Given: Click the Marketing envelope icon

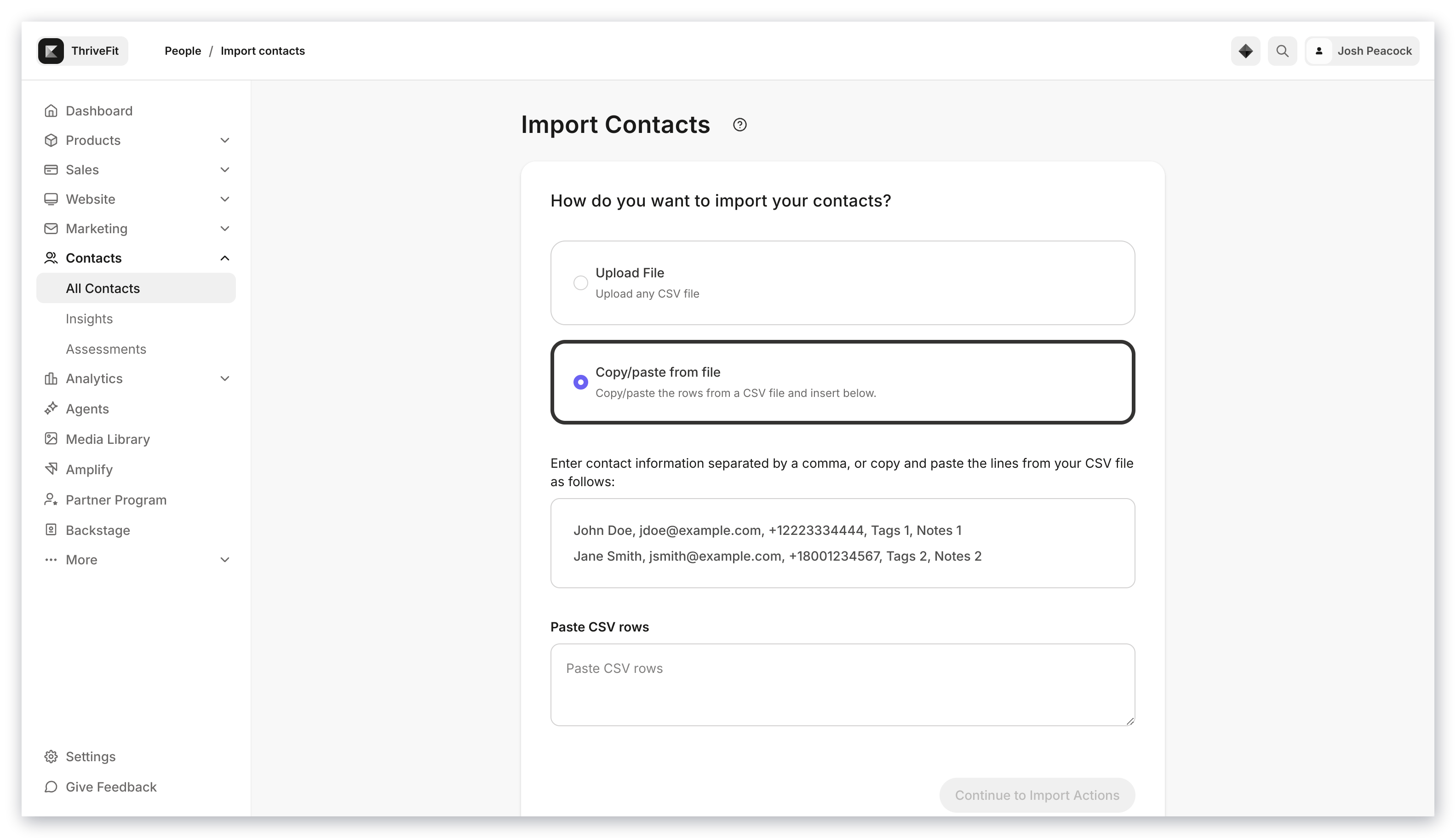Looking at the screenshot, I should pos(51,229).
